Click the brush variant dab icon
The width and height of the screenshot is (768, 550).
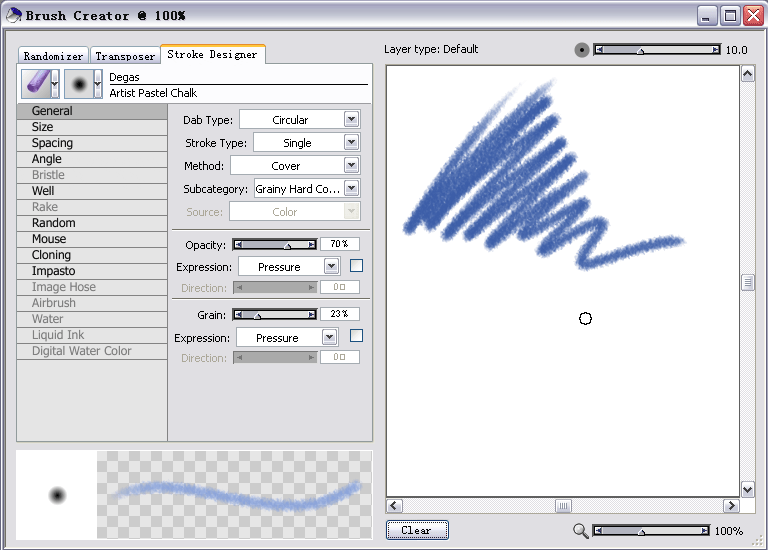[79, 84]
